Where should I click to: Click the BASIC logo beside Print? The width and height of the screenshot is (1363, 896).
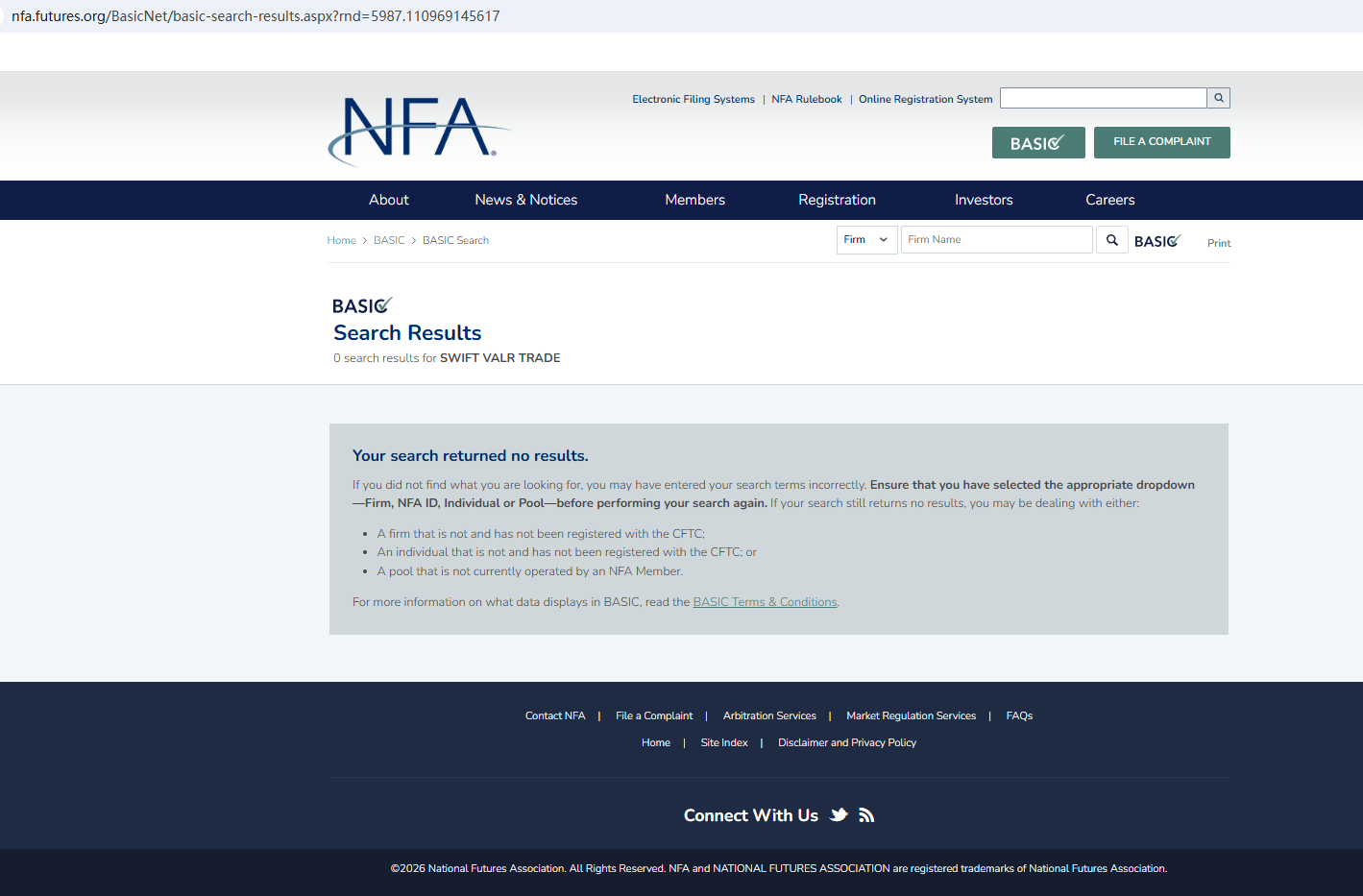[1157, 241]
